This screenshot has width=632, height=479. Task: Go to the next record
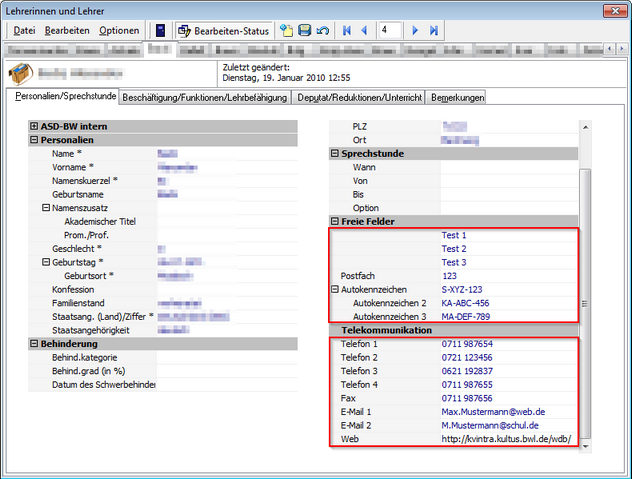click(415, 31)
